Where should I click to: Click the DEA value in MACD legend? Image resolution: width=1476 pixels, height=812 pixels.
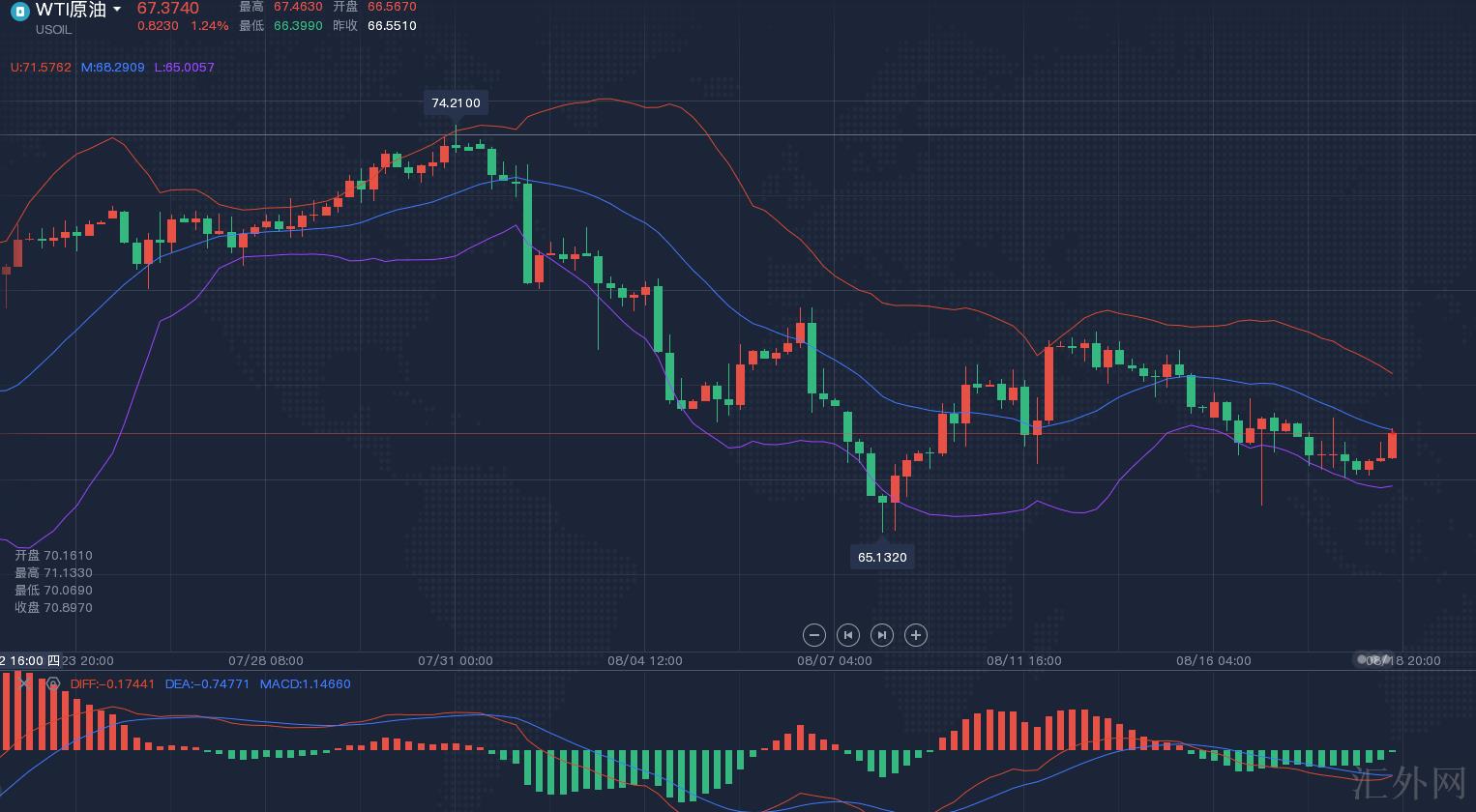207,683
